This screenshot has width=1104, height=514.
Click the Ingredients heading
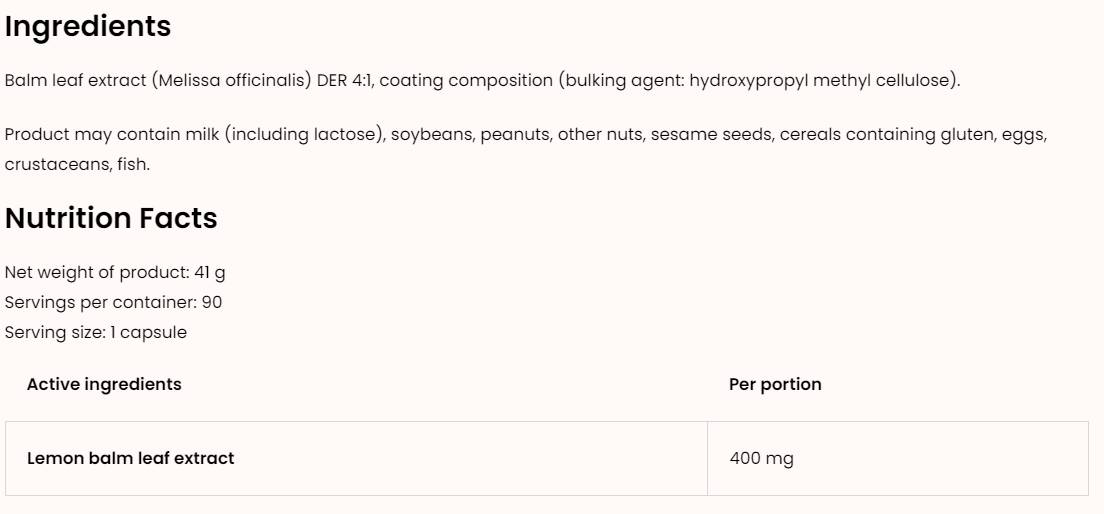(x=88, y=27)
